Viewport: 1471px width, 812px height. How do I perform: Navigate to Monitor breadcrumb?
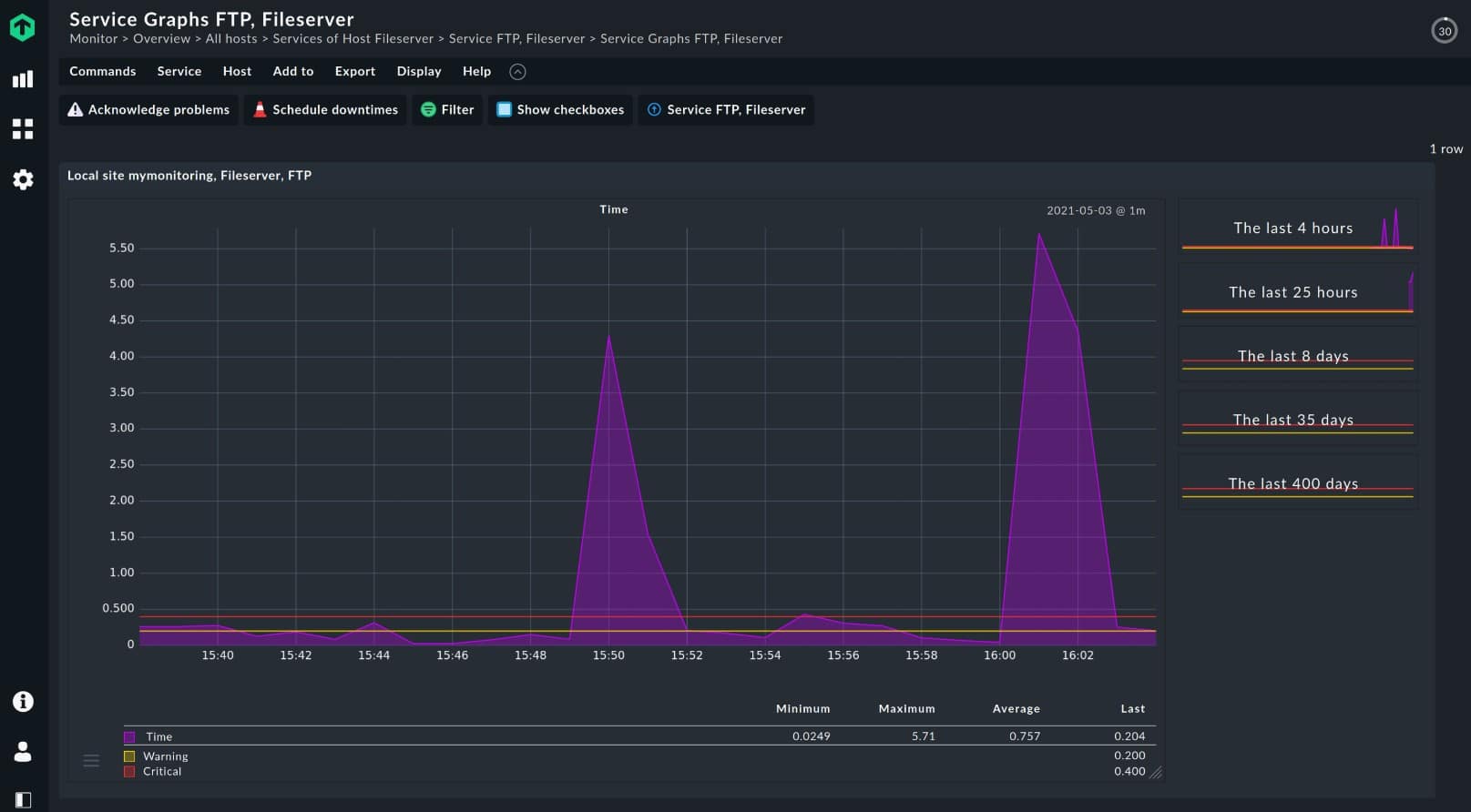point(94,38)
